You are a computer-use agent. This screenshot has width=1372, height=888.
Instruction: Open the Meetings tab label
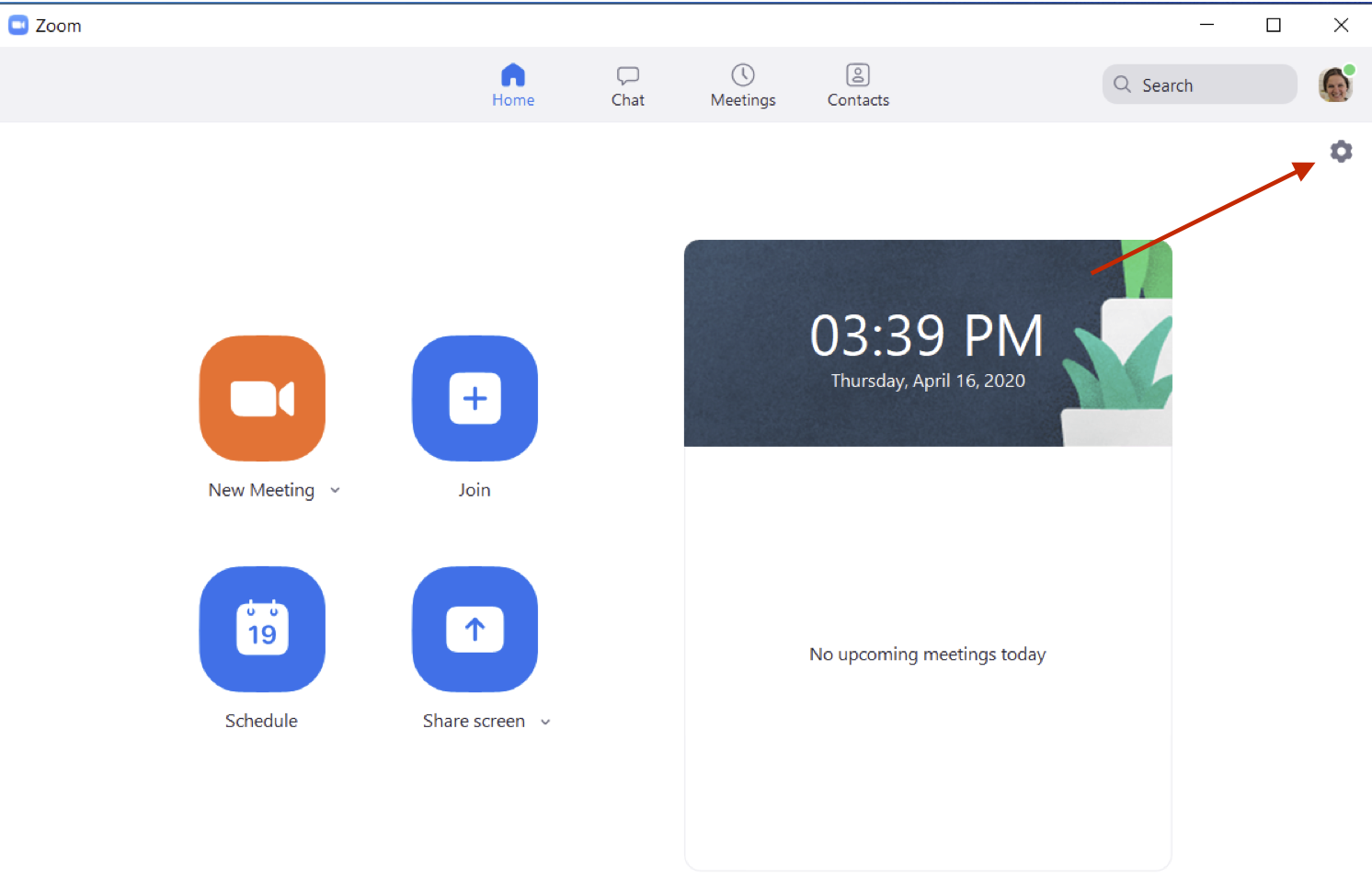(743, 99)
